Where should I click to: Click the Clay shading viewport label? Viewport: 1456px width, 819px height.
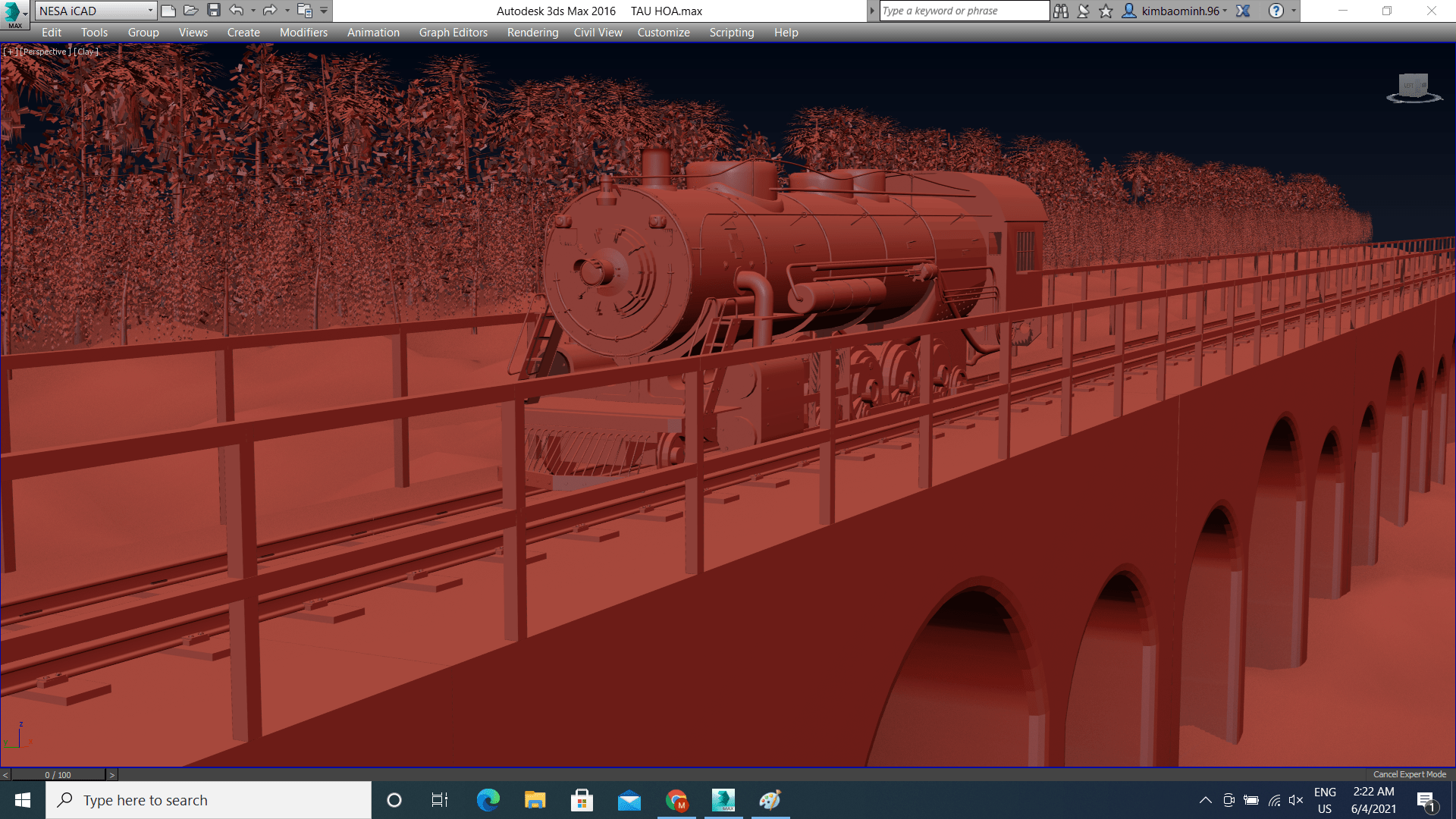[86, 52]
